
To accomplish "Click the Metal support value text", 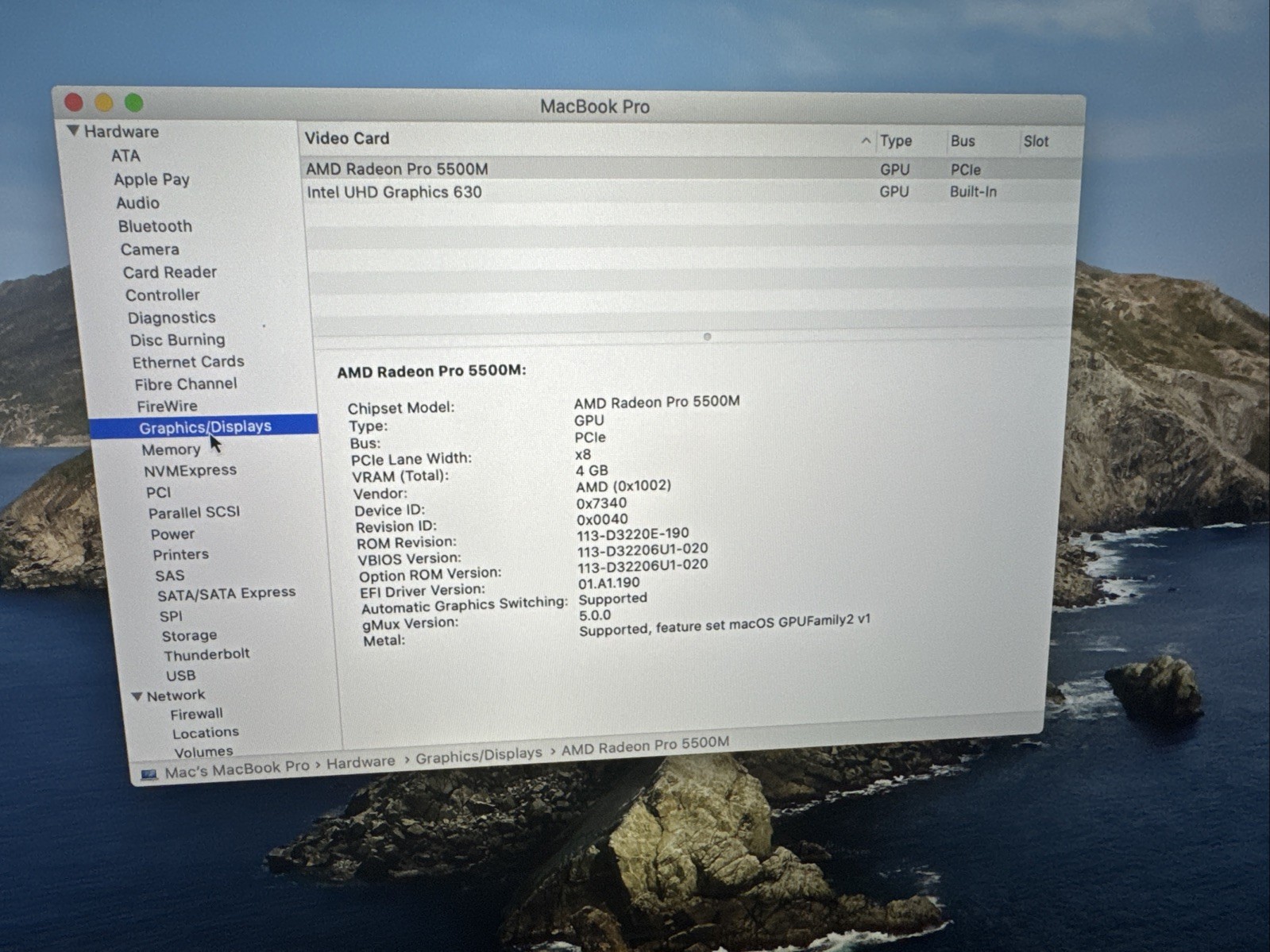I will pyautogui.click(x=724, y=625).
